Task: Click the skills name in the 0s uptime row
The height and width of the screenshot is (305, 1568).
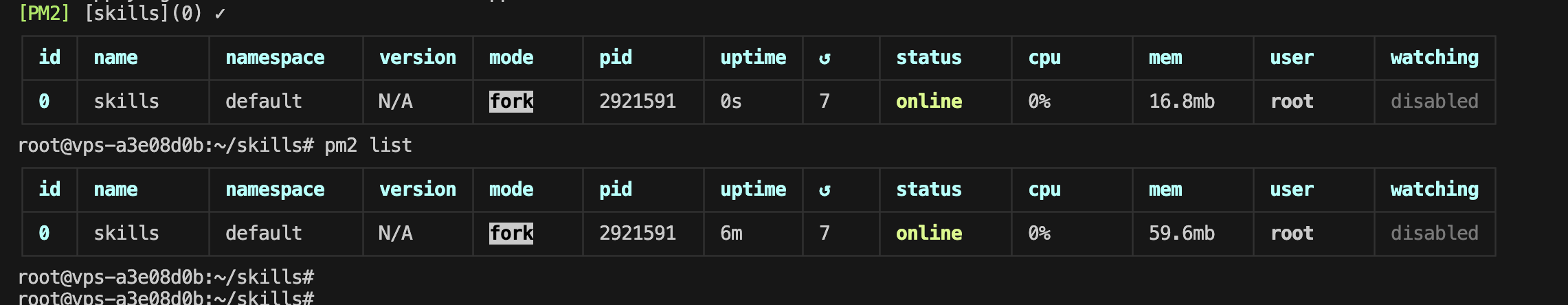Action: [126, 102]
